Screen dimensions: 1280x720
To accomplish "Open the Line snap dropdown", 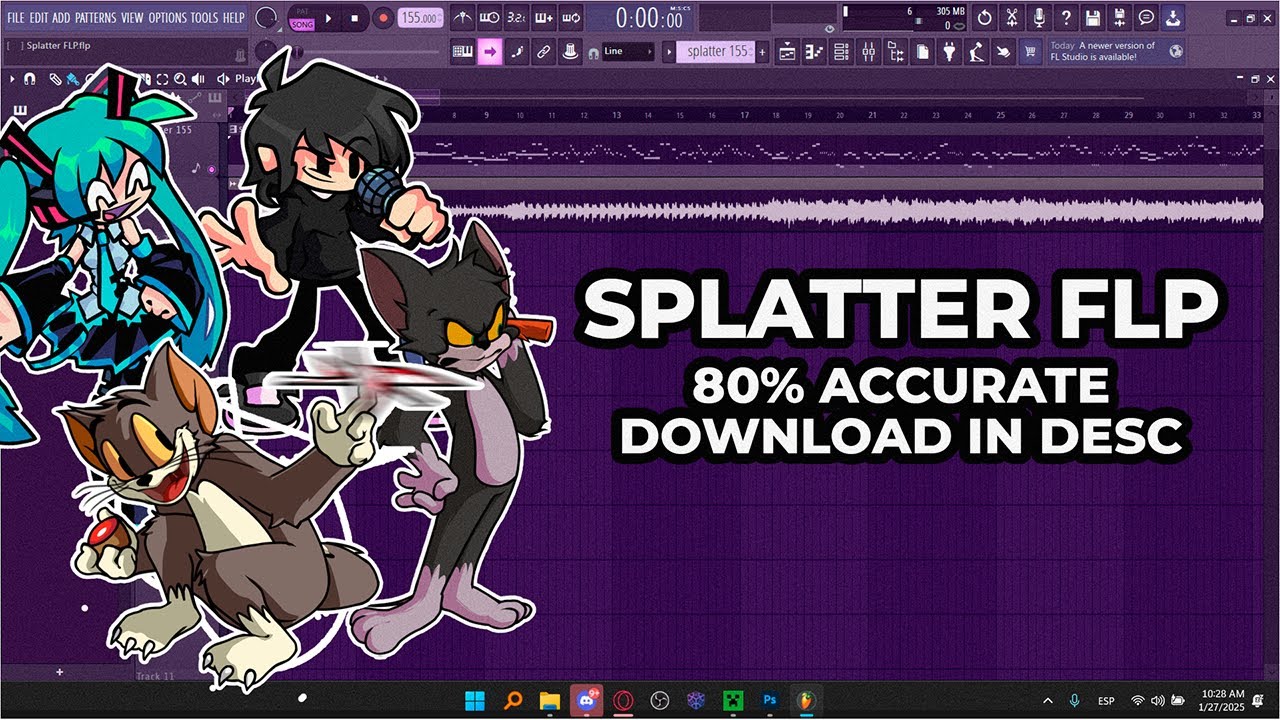I will tap(628, 52).
